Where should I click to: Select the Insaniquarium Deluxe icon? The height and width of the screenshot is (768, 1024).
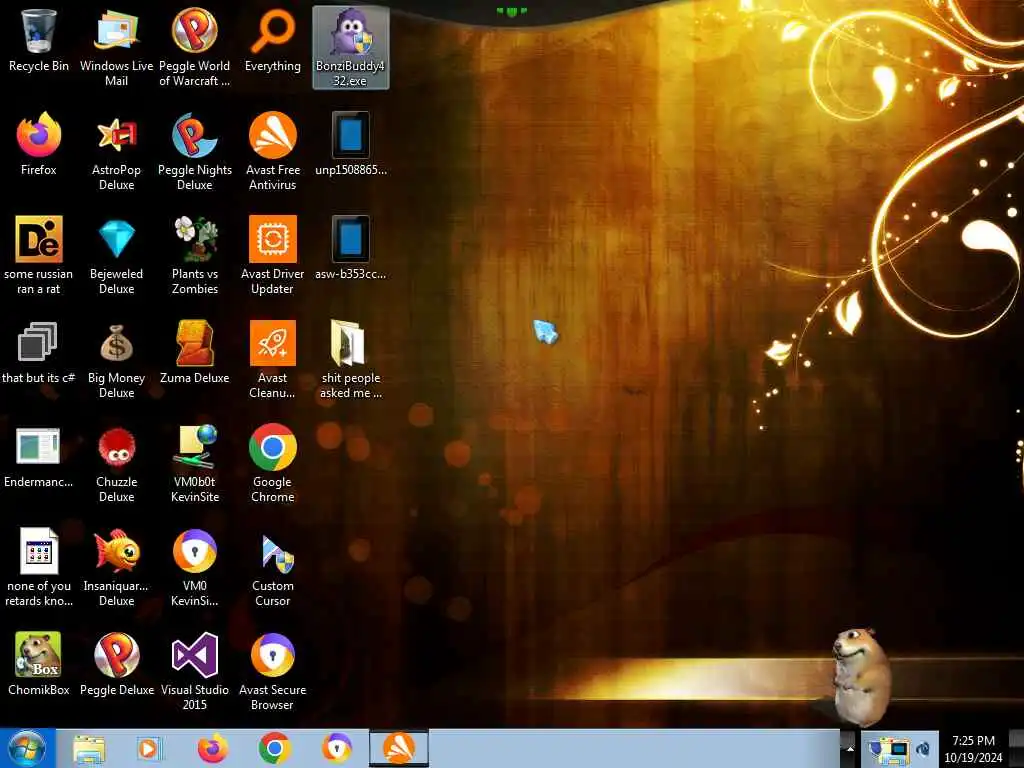pos(116,567)
